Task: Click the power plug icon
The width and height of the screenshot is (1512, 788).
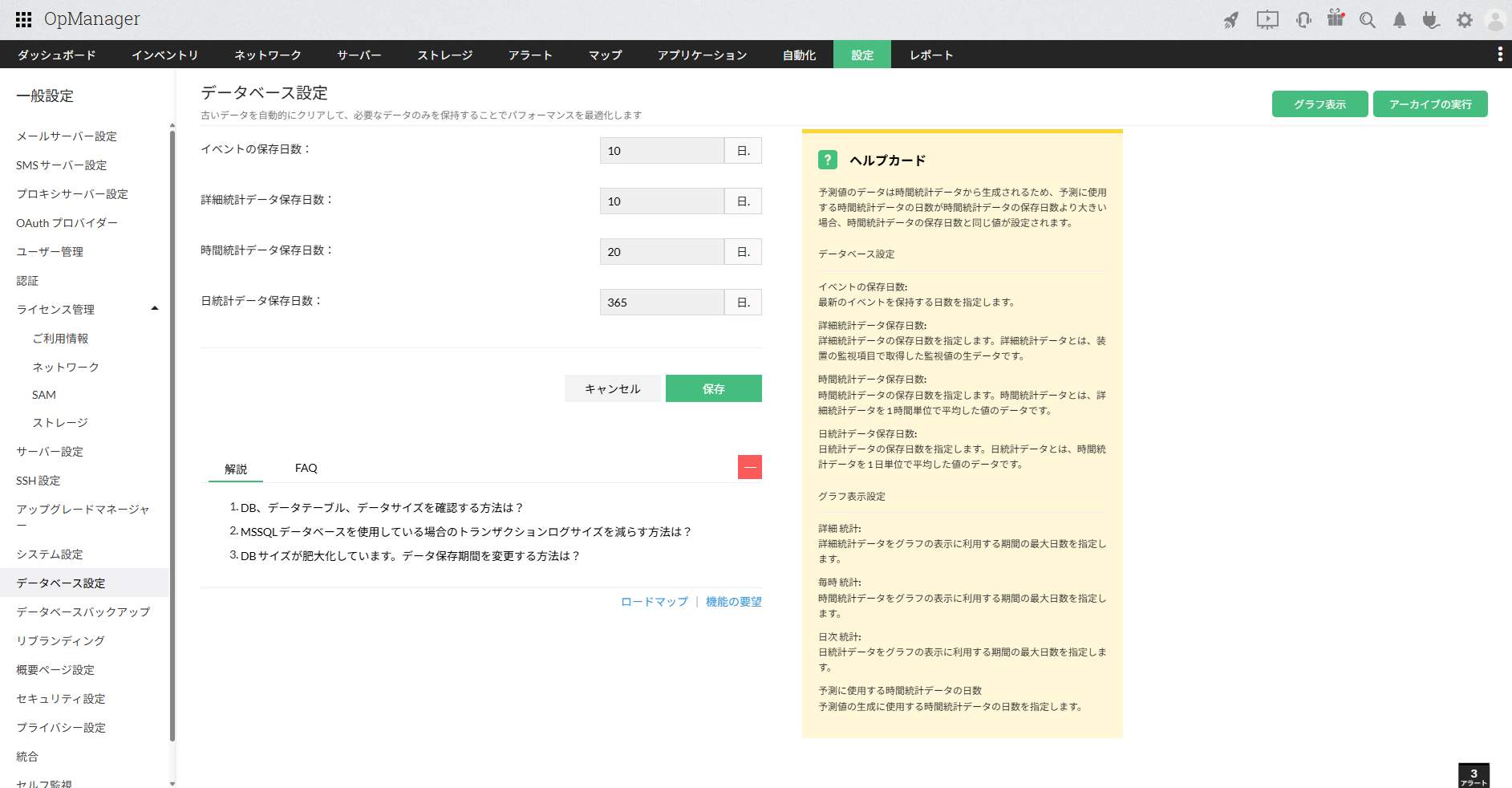Action: tap(1431, 20)
